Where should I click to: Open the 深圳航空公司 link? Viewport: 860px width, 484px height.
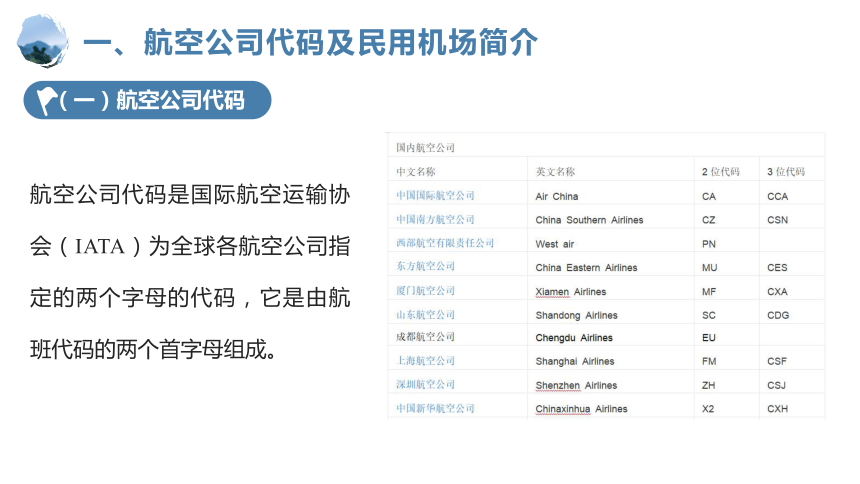point(425,385)
